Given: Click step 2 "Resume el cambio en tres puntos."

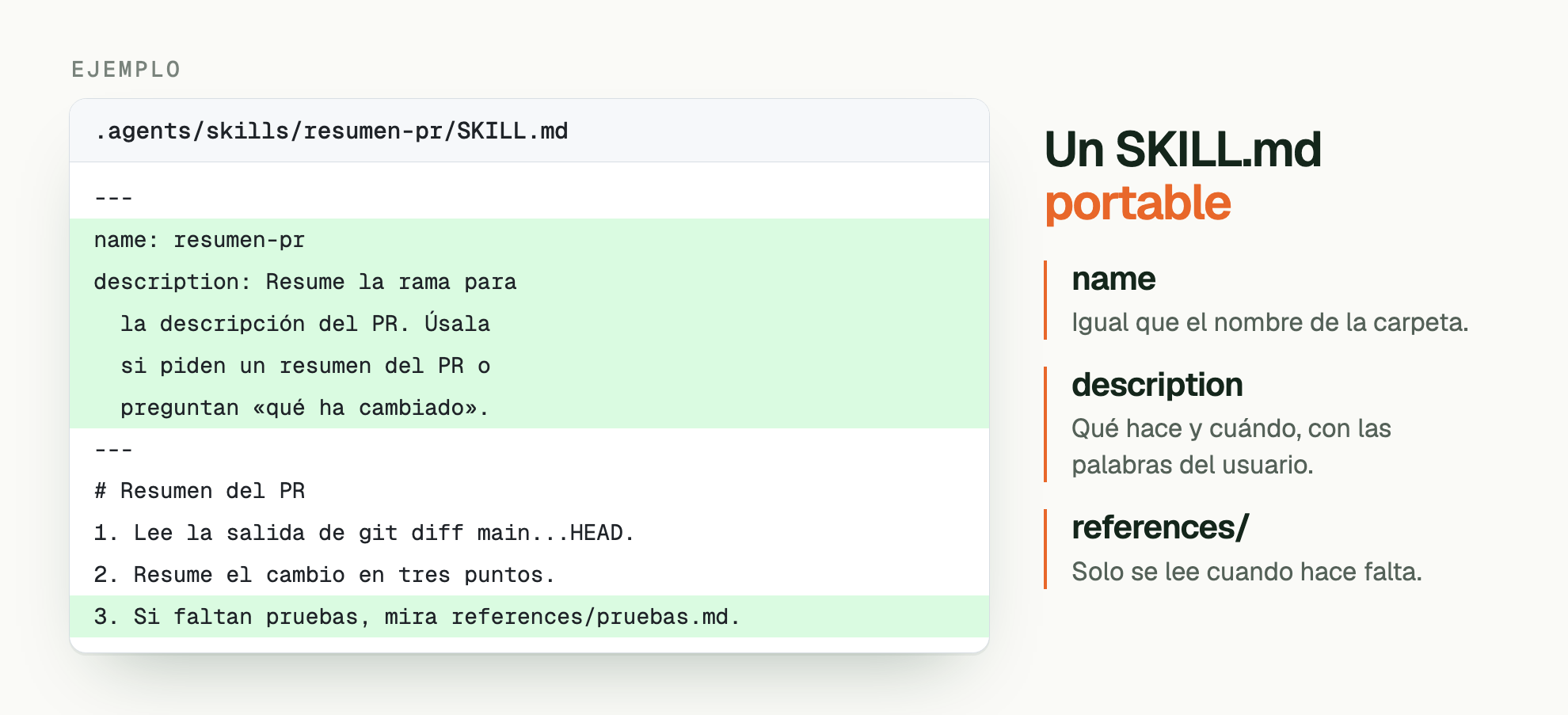Looking at the screenshot, I should click(x=325, y=575).
